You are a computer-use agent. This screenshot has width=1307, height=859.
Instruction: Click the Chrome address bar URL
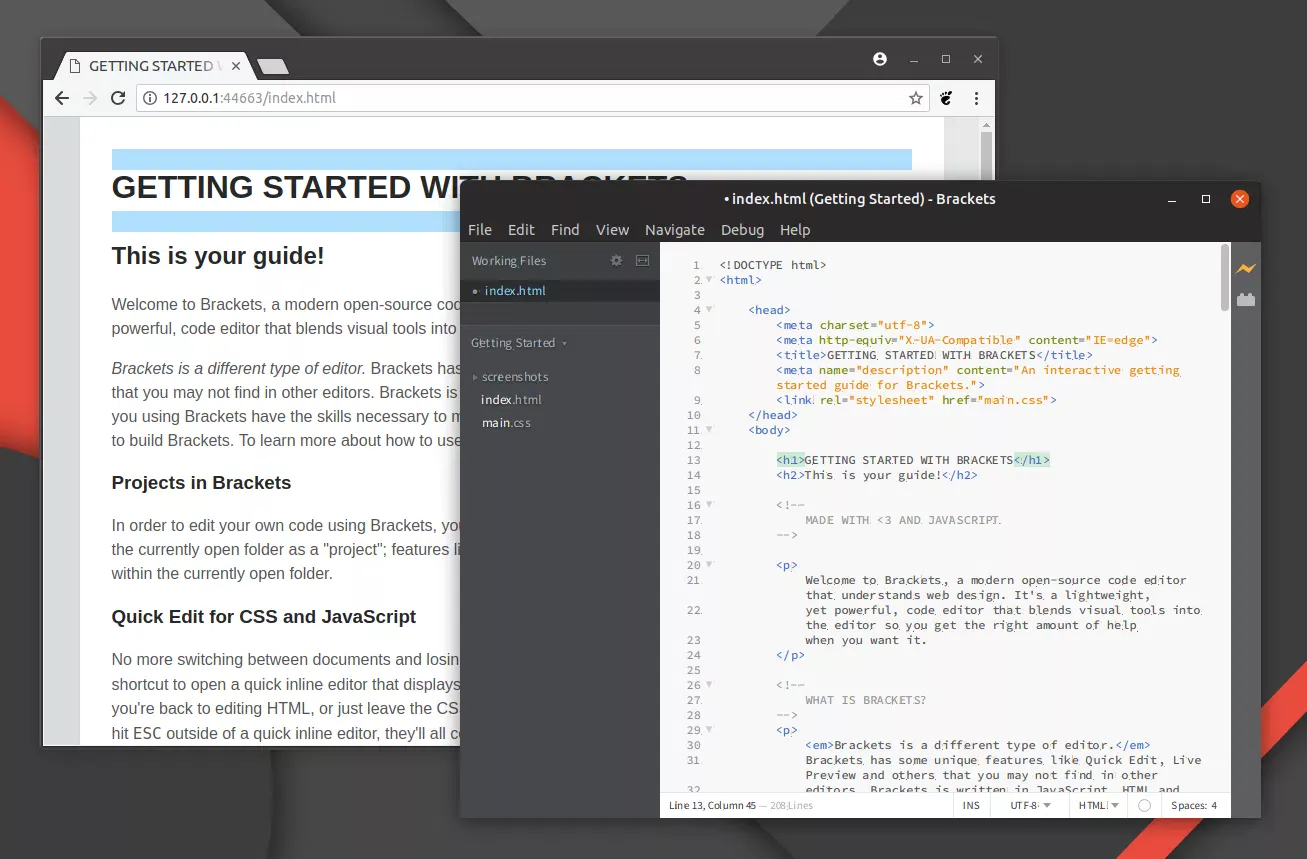pos(250,98)
